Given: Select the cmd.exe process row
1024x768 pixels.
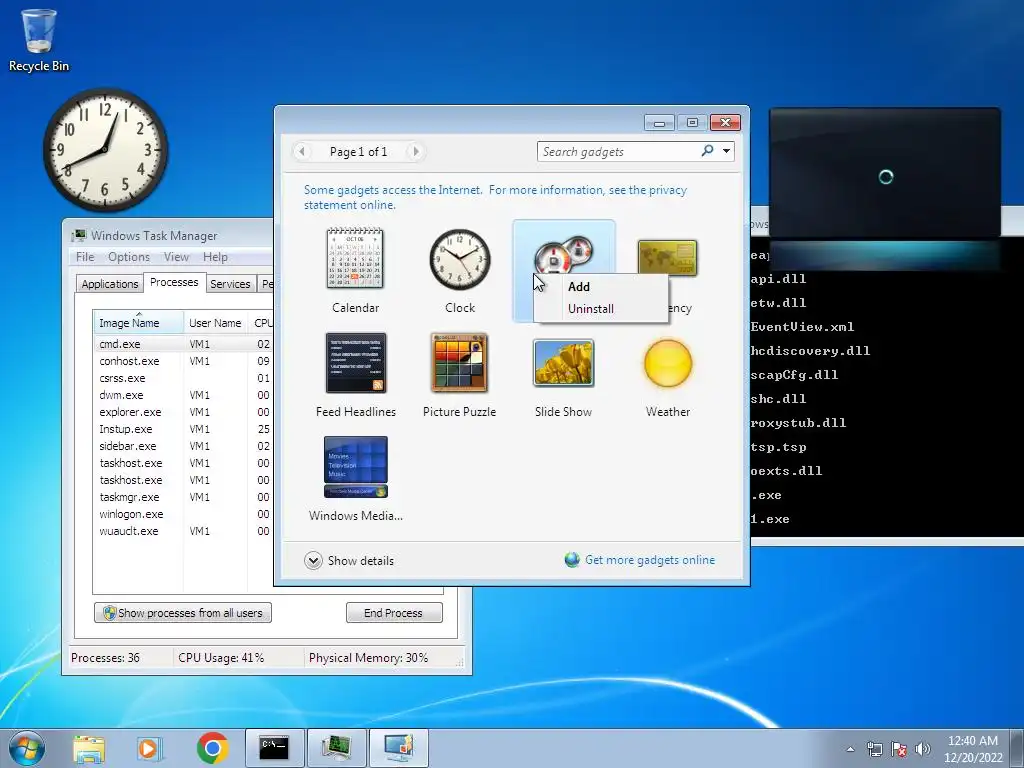Looking at the screenshot, I should click(183, 344).
